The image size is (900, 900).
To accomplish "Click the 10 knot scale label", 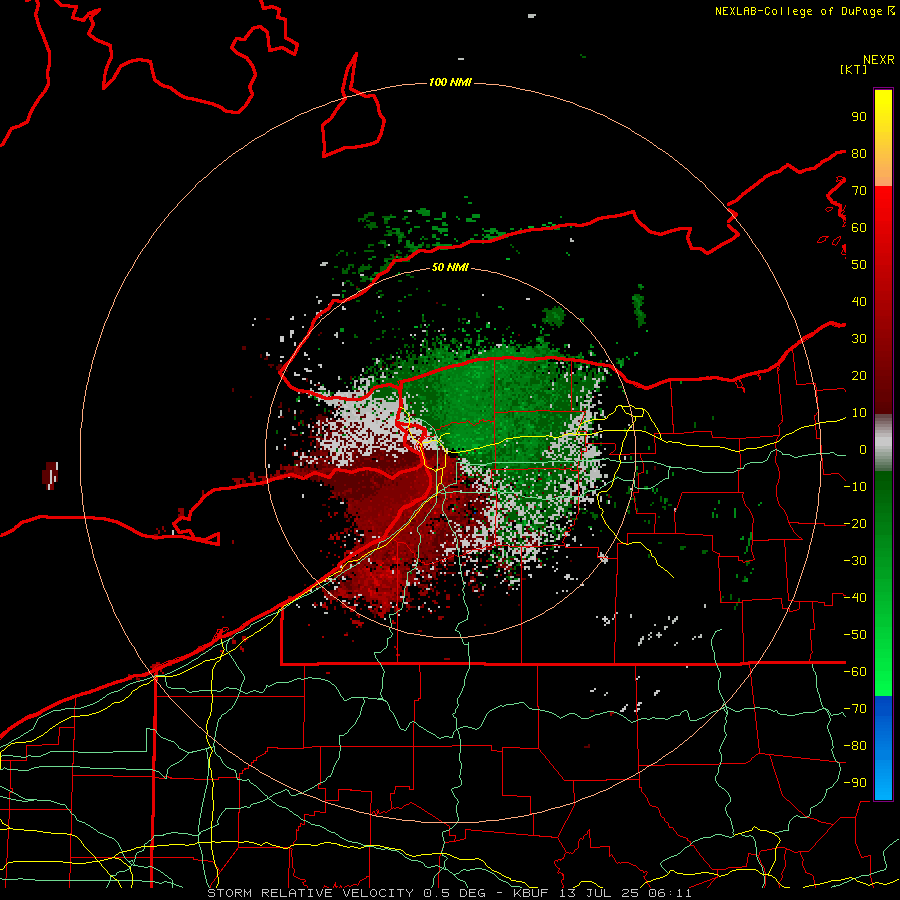I will click(x=859, y=413).
